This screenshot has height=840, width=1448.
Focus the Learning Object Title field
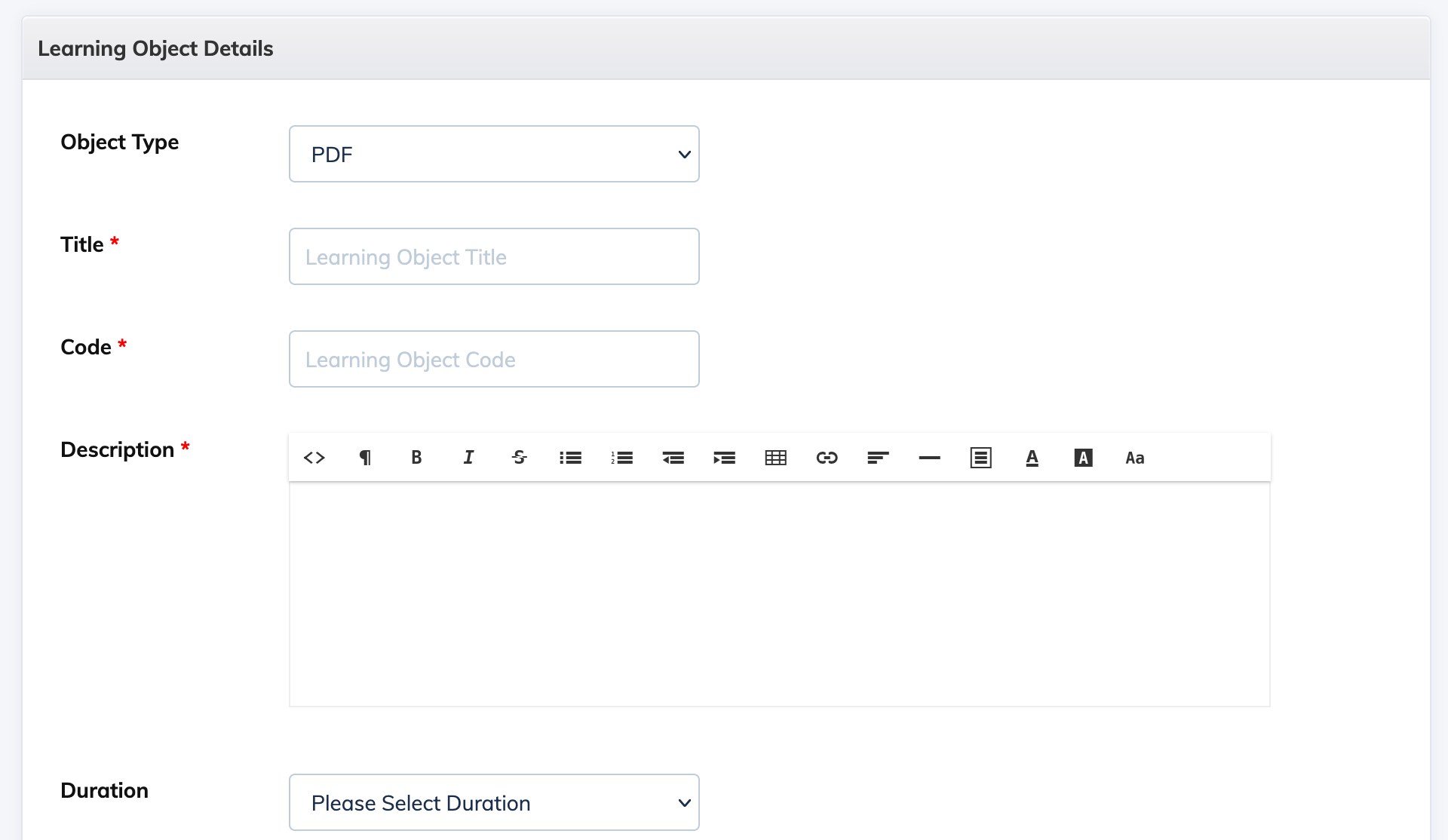[494, 256]
